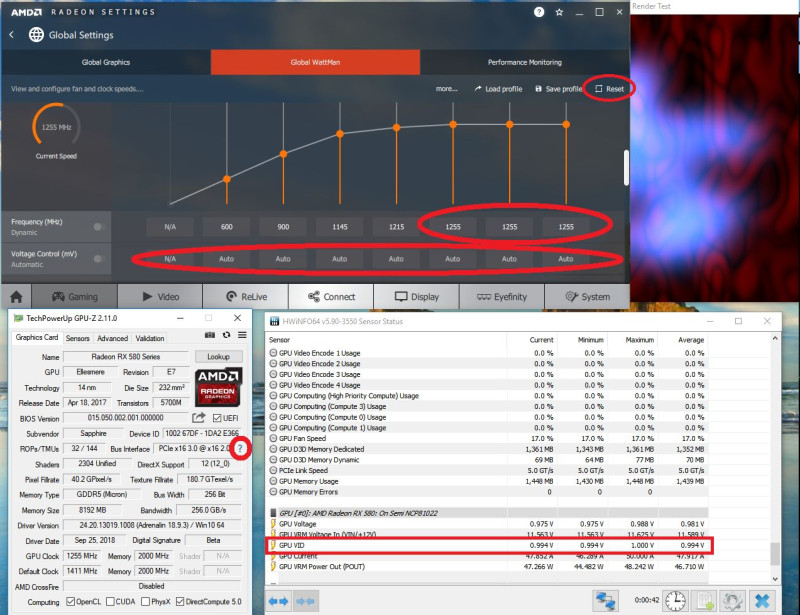Select the GPU Fan Speed sensor row
The height and width of the screenshot is (615, 800).
488,438
